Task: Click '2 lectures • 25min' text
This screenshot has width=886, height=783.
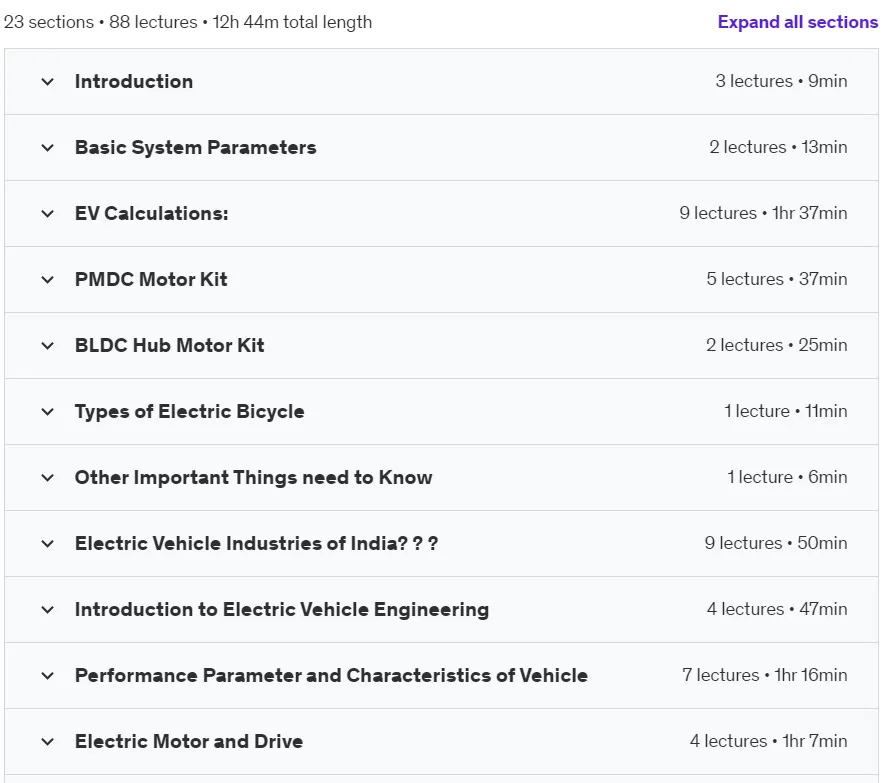Action: tap(776, 345)
